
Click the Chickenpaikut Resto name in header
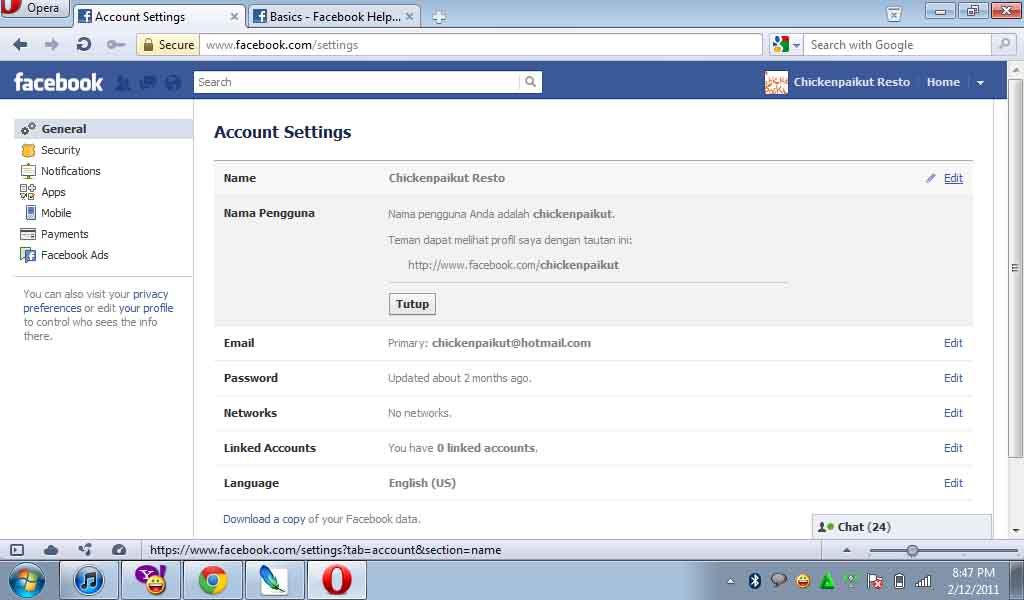852,82
